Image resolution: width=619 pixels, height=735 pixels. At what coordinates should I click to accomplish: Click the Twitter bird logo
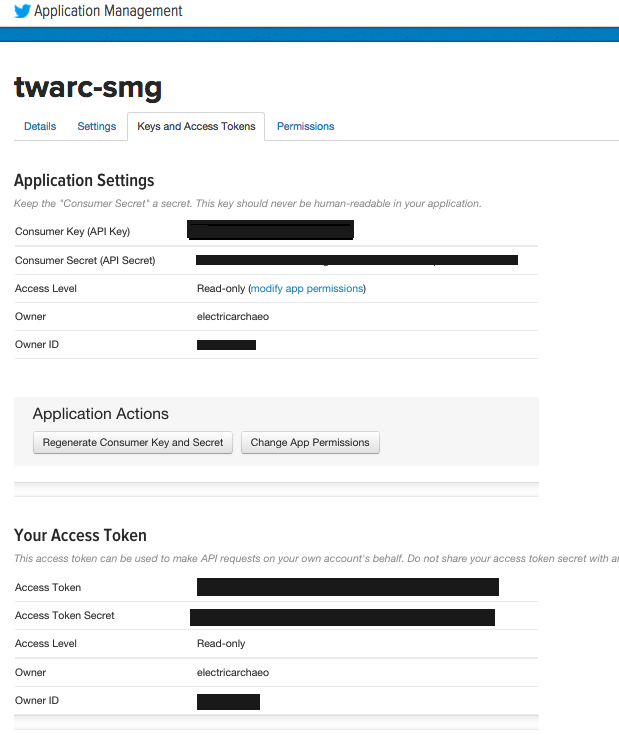22,10
